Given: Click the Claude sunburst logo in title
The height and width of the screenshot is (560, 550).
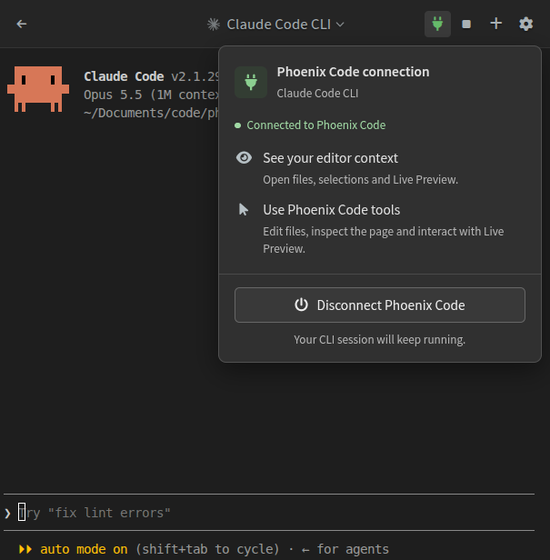Looking at the screenshot, I should click(x=214, y=24).
